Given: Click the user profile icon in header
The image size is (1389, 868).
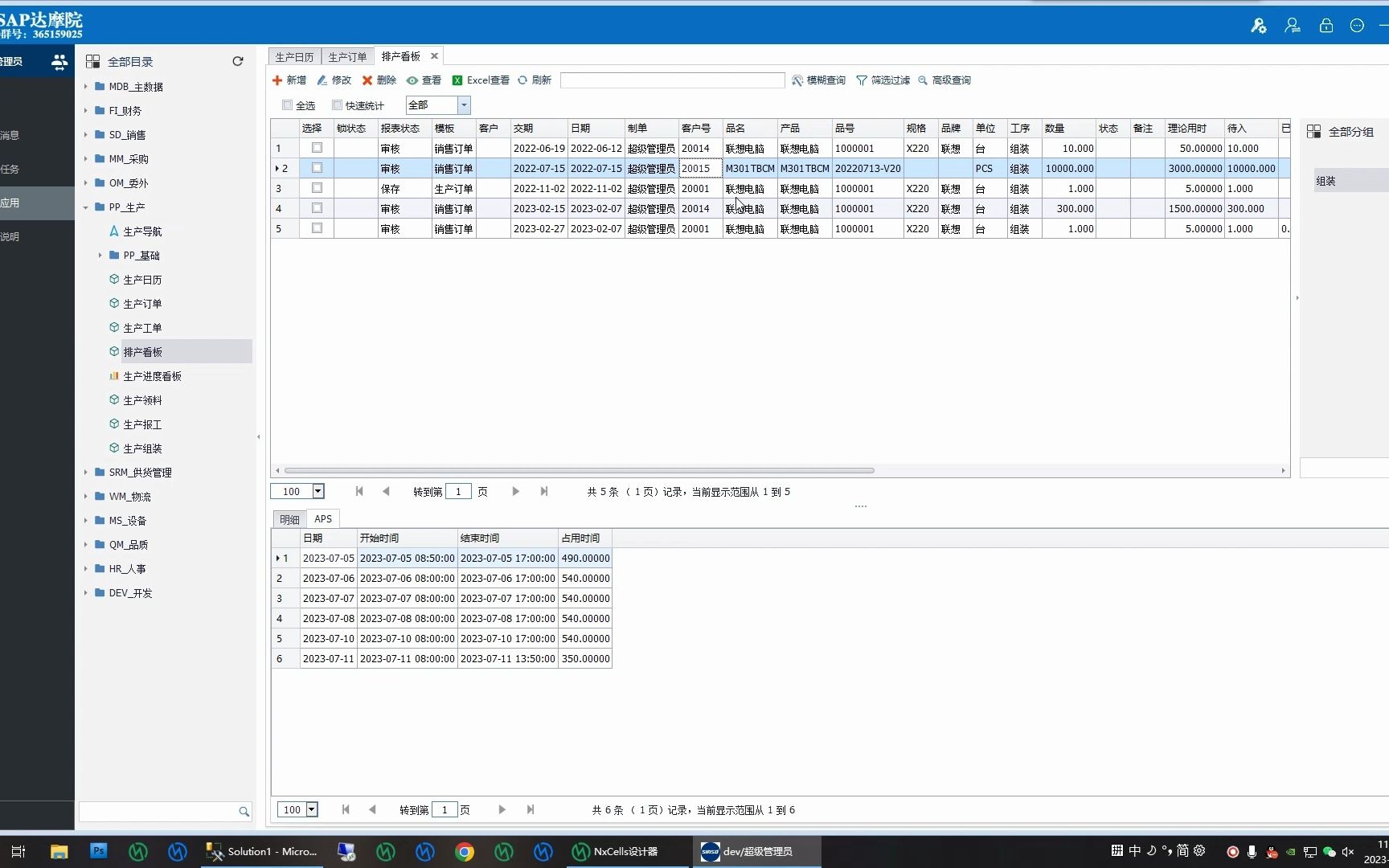Looking at the screenshot, I should pyautogui.click(x=1293, y=26).
